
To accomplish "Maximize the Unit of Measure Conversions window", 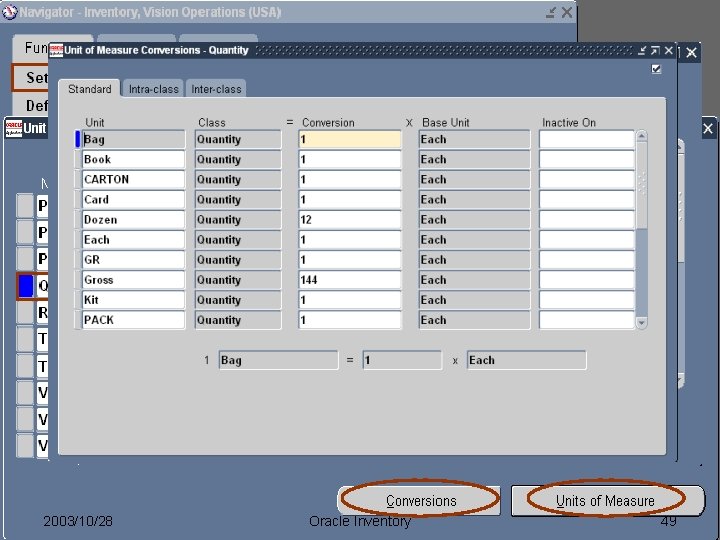I will [x=655, y=51].
